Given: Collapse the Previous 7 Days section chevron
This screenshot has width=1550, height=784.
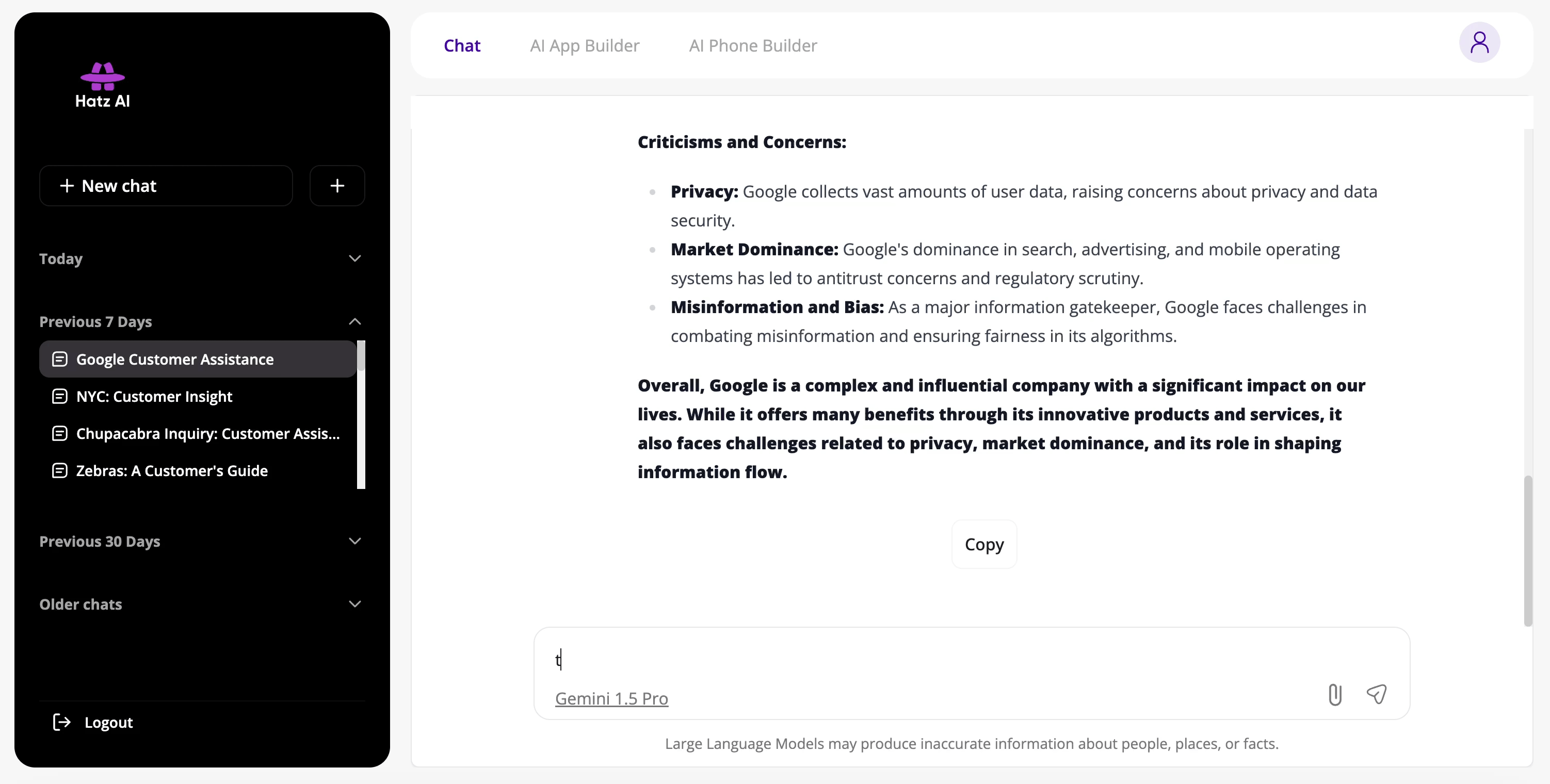Looking at the screenshot, I should click(x=355, y=321).
